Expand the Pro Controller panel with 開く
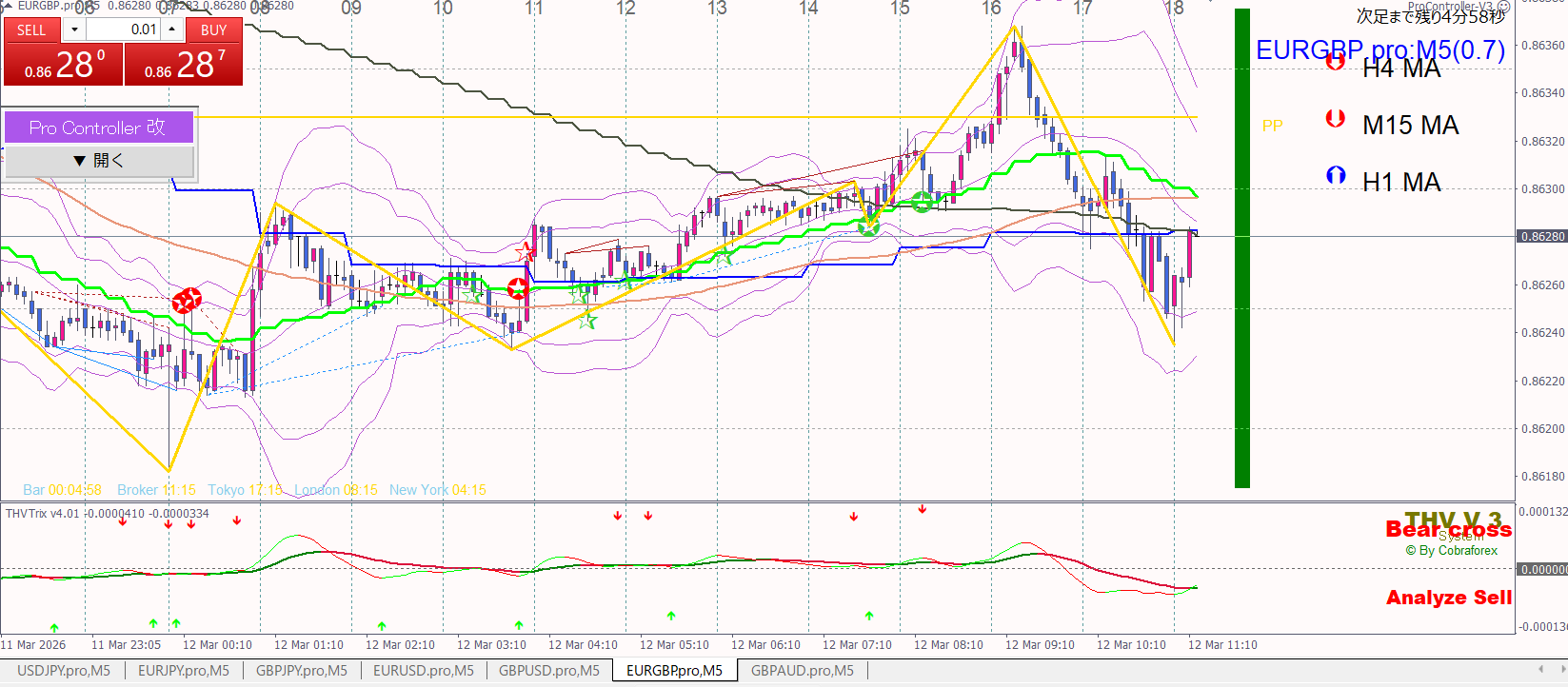The image size is (1568, 687). click(x=99, y=161)
